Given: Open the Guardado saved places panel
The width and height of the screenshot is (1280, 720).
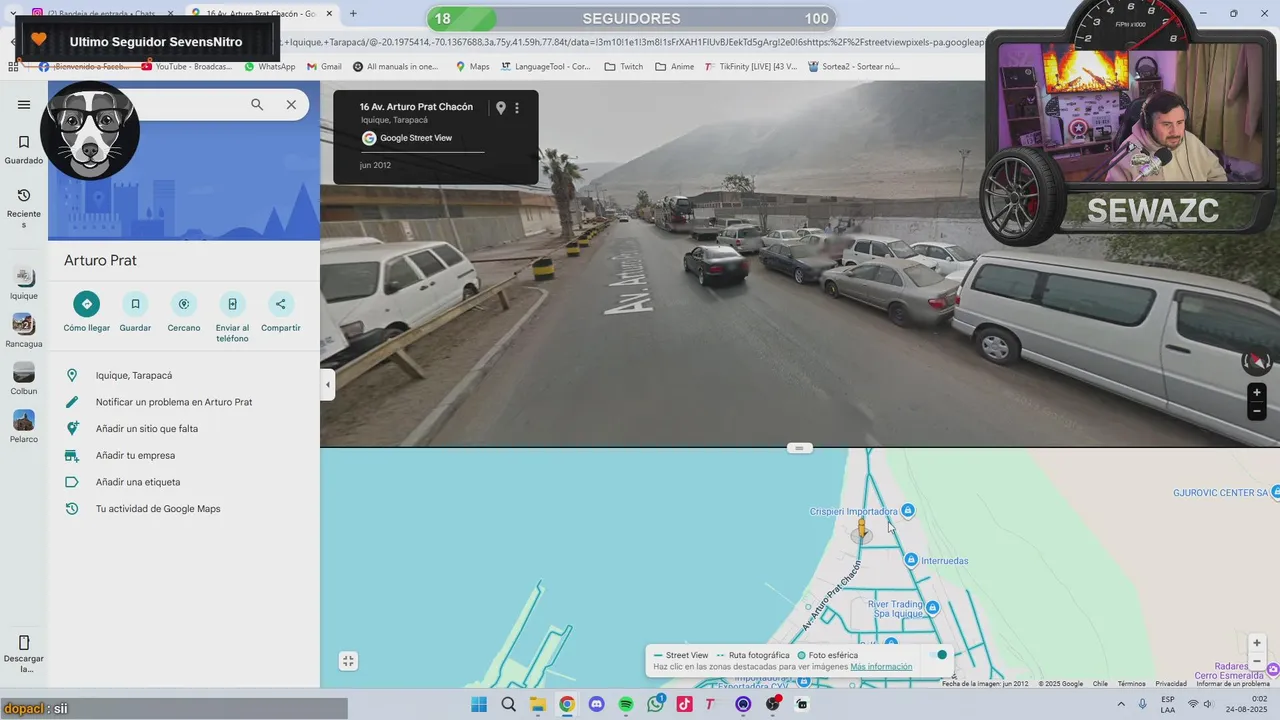Looking at the screenshot, I should tap(24, 149).
